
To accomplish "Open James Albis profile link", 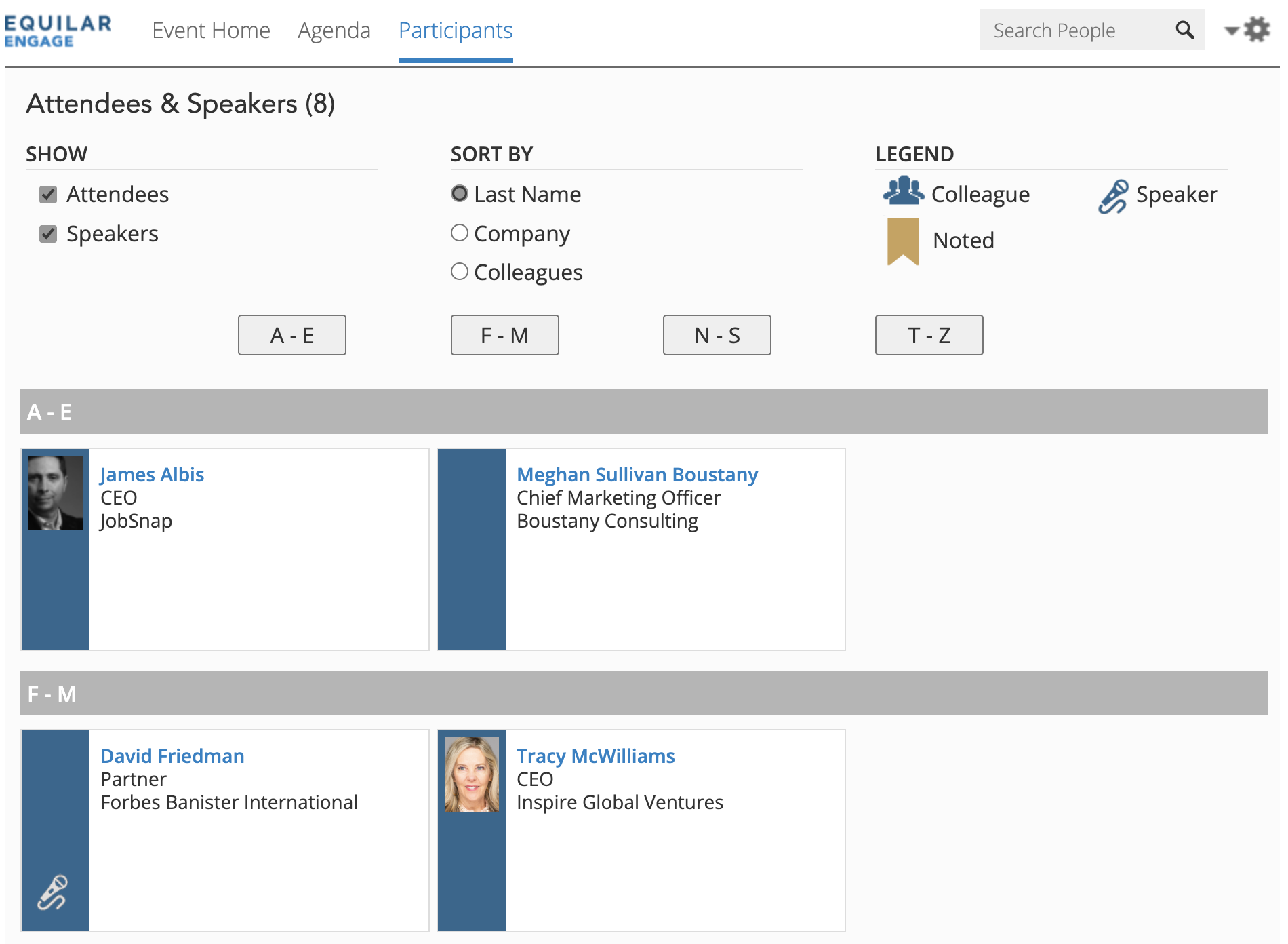I will (x=152, y=475).
